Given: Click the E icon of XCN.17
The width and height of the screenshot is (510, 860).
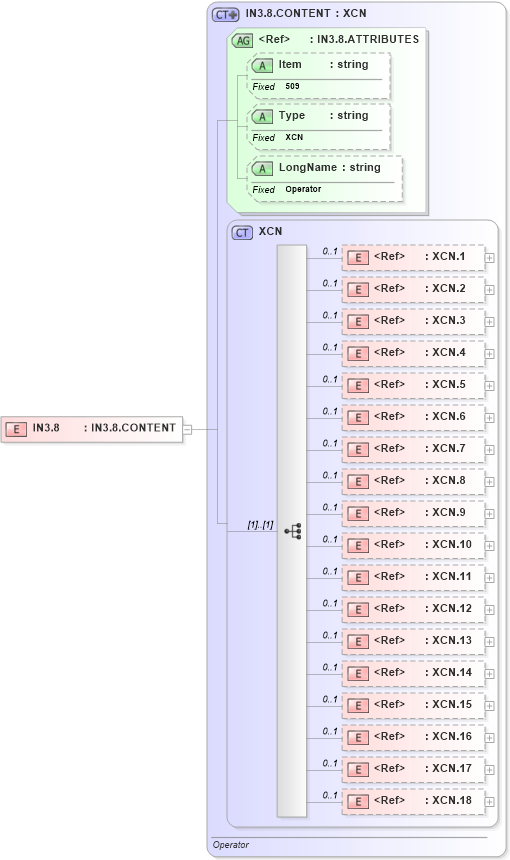Looking at the screenshot, I should point(358,769).
